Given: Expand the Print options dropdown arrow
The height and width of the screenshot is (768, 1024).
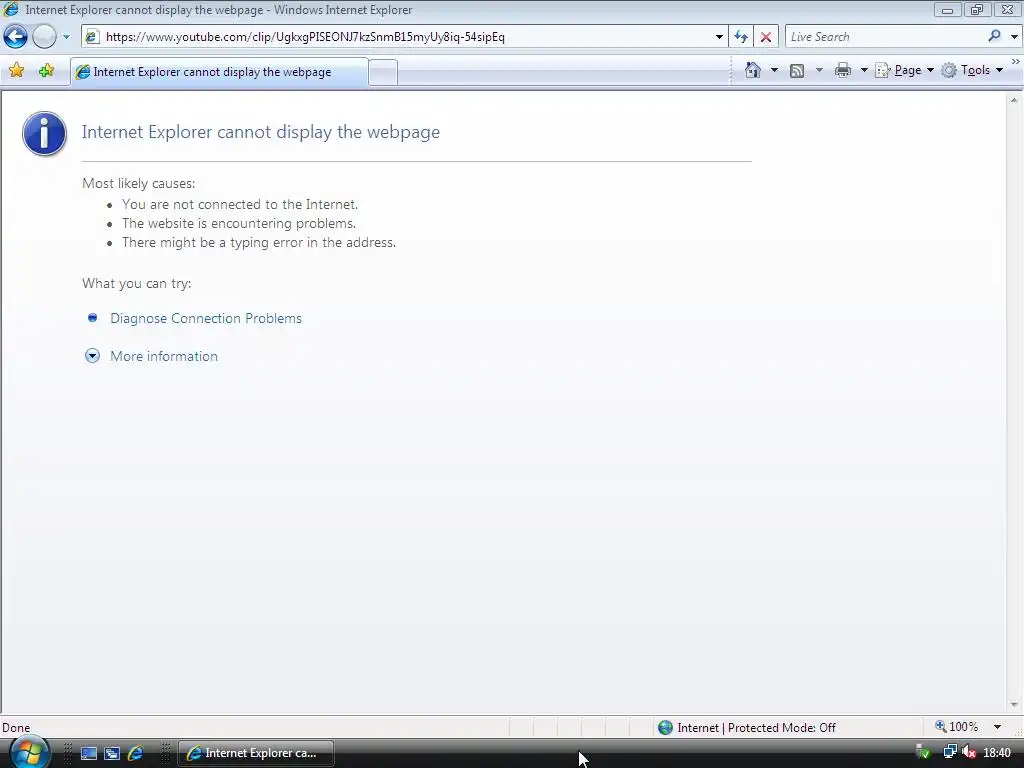Looking at the screenshot, I should coord(863,70).
